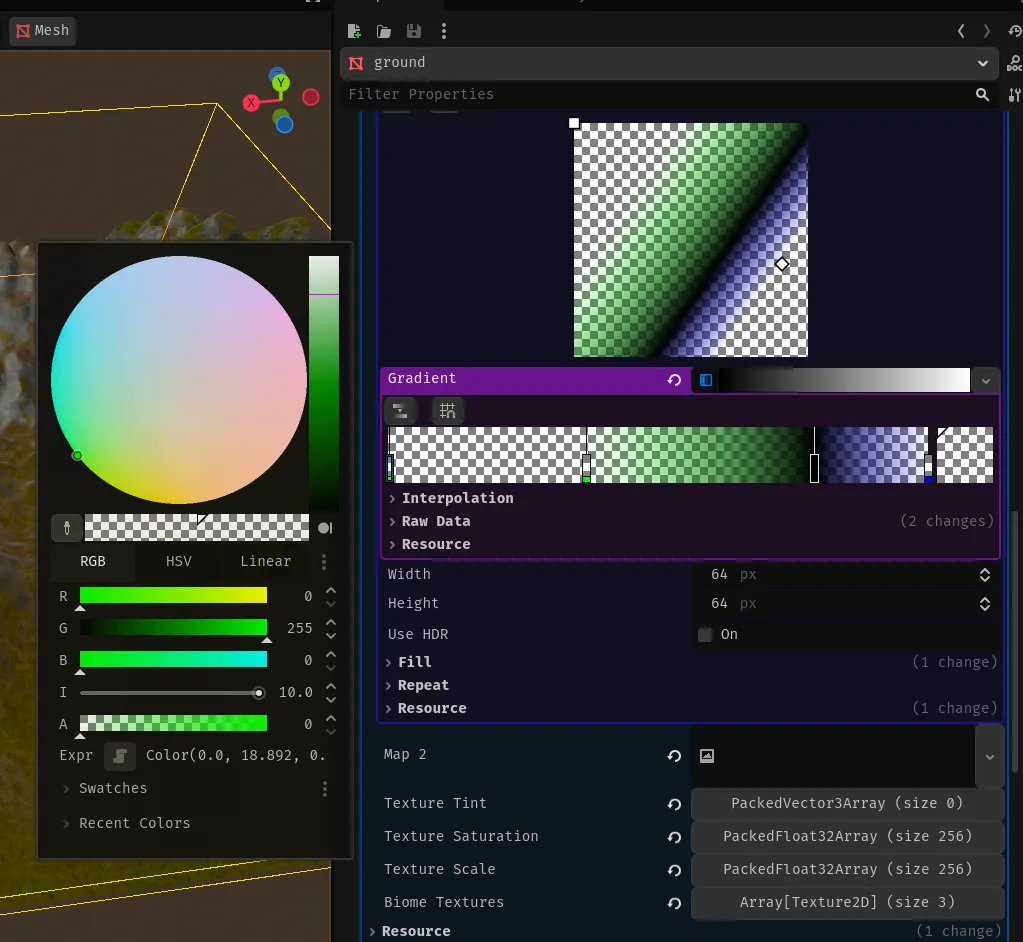This screenshot has height=942, width=1023.
Task: Expand the Interpolation section
Action: [x=457, y=498]
